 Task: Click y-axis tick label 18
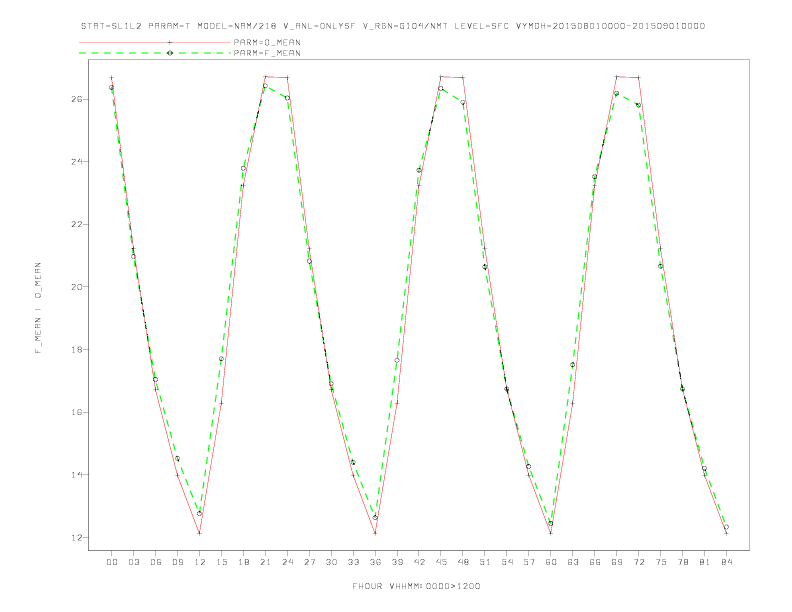pyautogui.click(x=75, y=349)
